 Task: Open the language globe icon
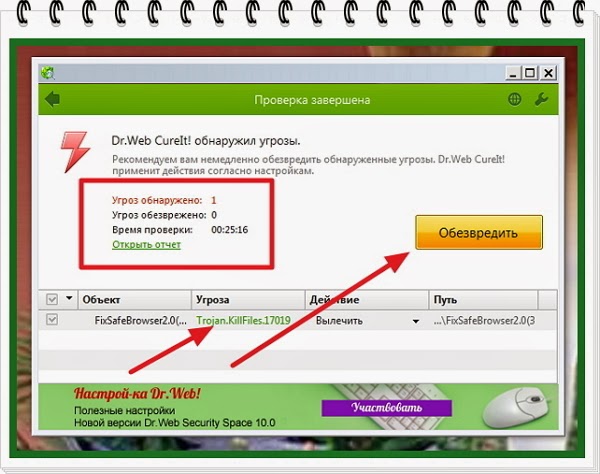(x=514, y=99)
